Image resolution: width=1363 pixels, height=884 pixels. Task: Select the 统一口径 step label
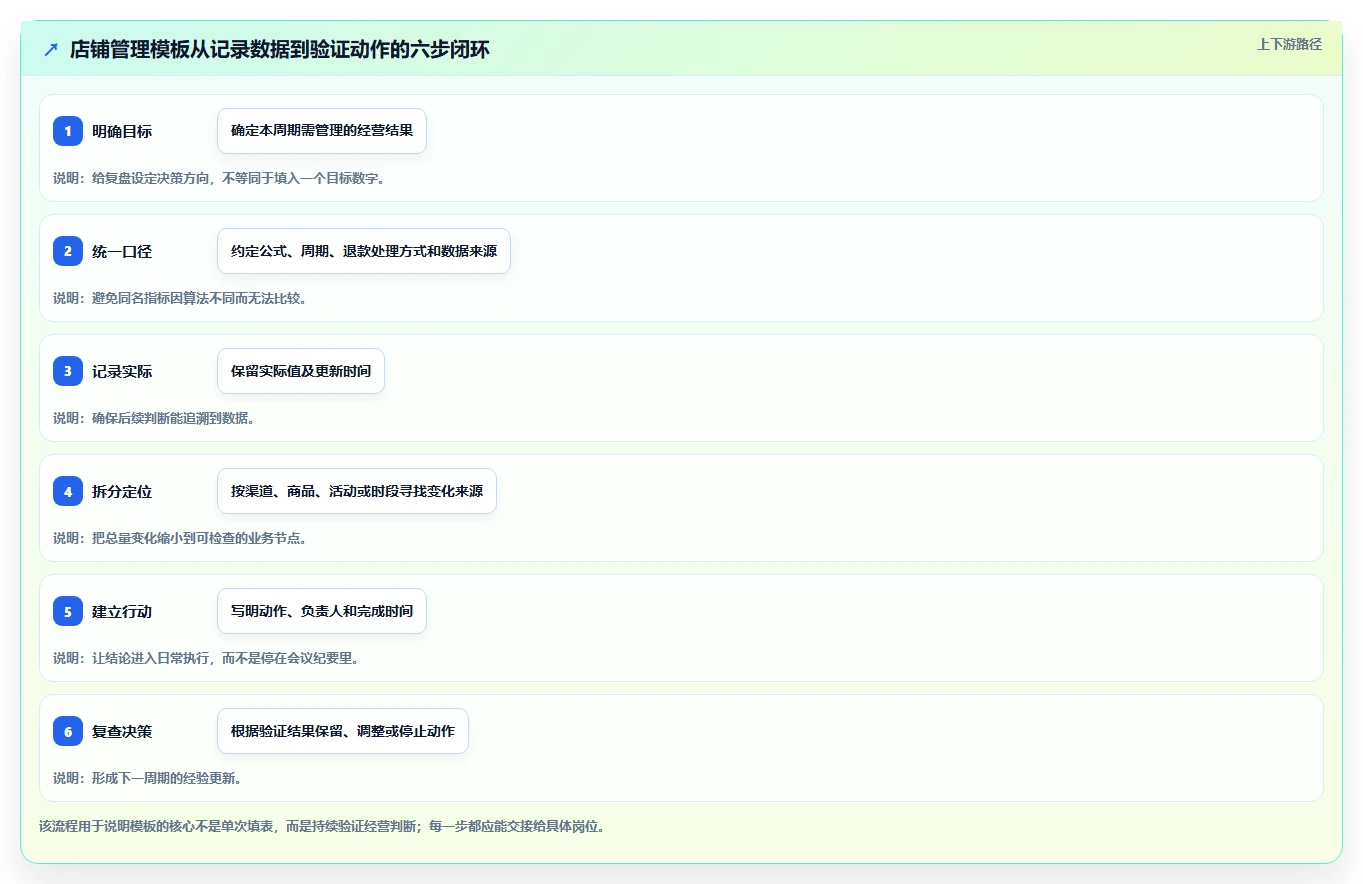click(x=122, y=251)
